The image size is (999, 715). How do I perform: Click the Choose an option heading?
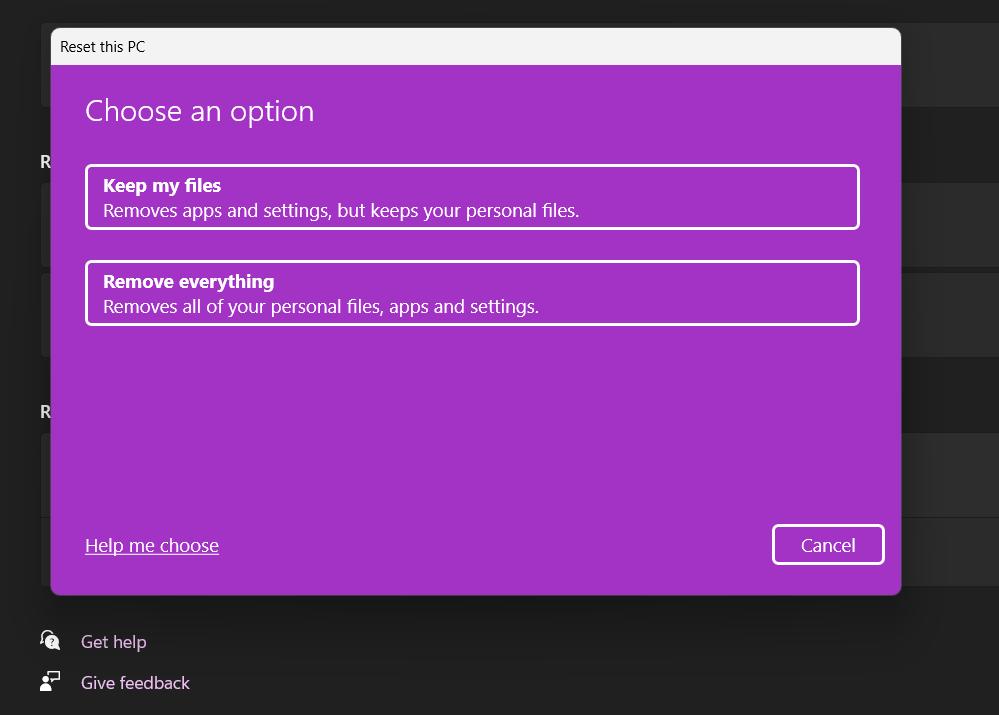[x=198, y=111]
